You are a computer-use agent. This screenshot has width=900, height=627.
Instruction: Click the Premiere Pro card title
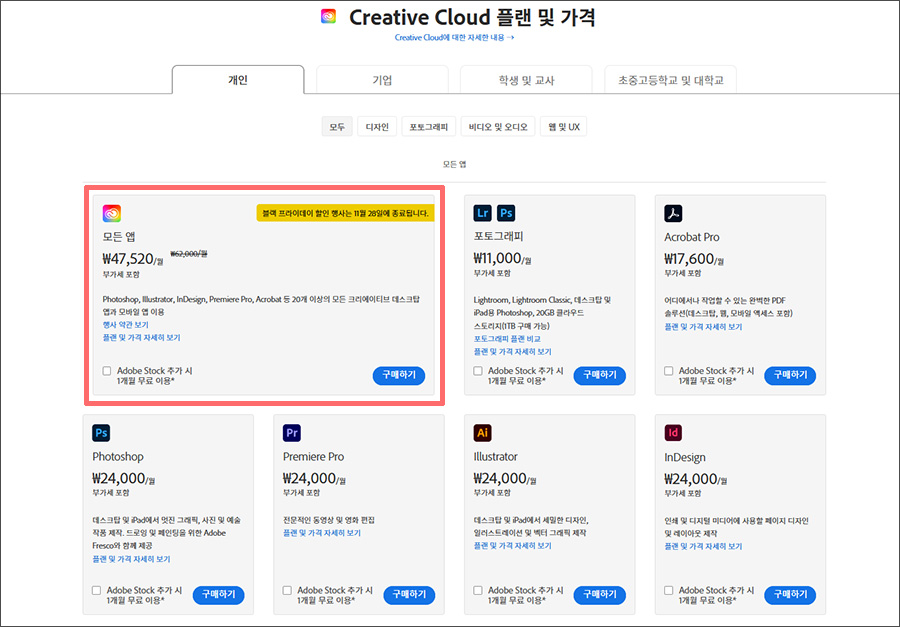click(x=313, y=456)
